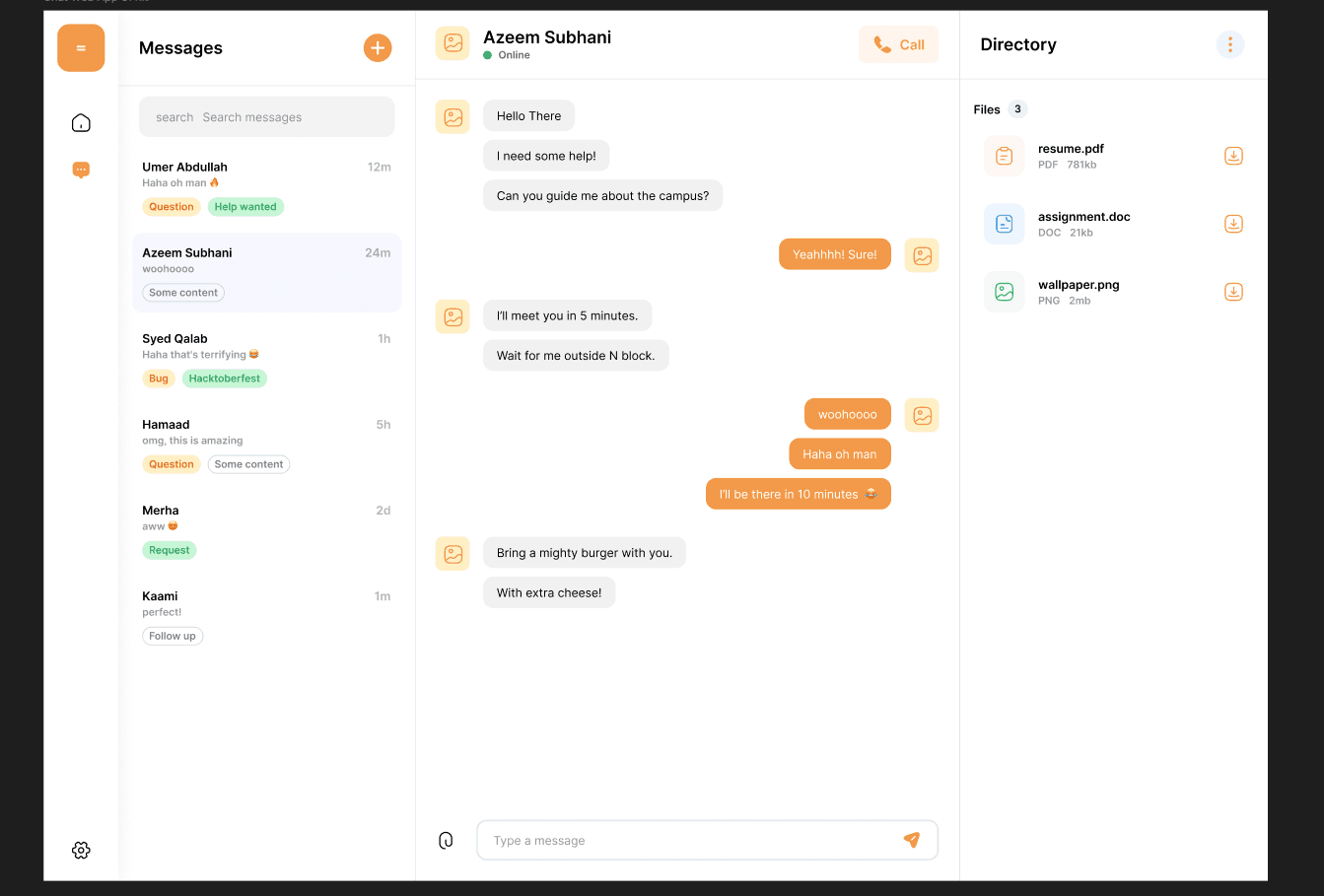Select the chat messages sidebar icon
This screenshot has height=896, width=1324.
click(81, 171)
